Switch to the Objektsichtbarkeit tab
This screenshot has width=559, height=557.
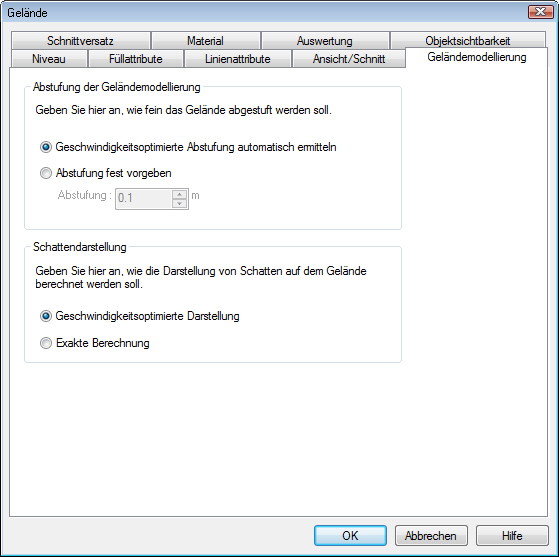467,40
